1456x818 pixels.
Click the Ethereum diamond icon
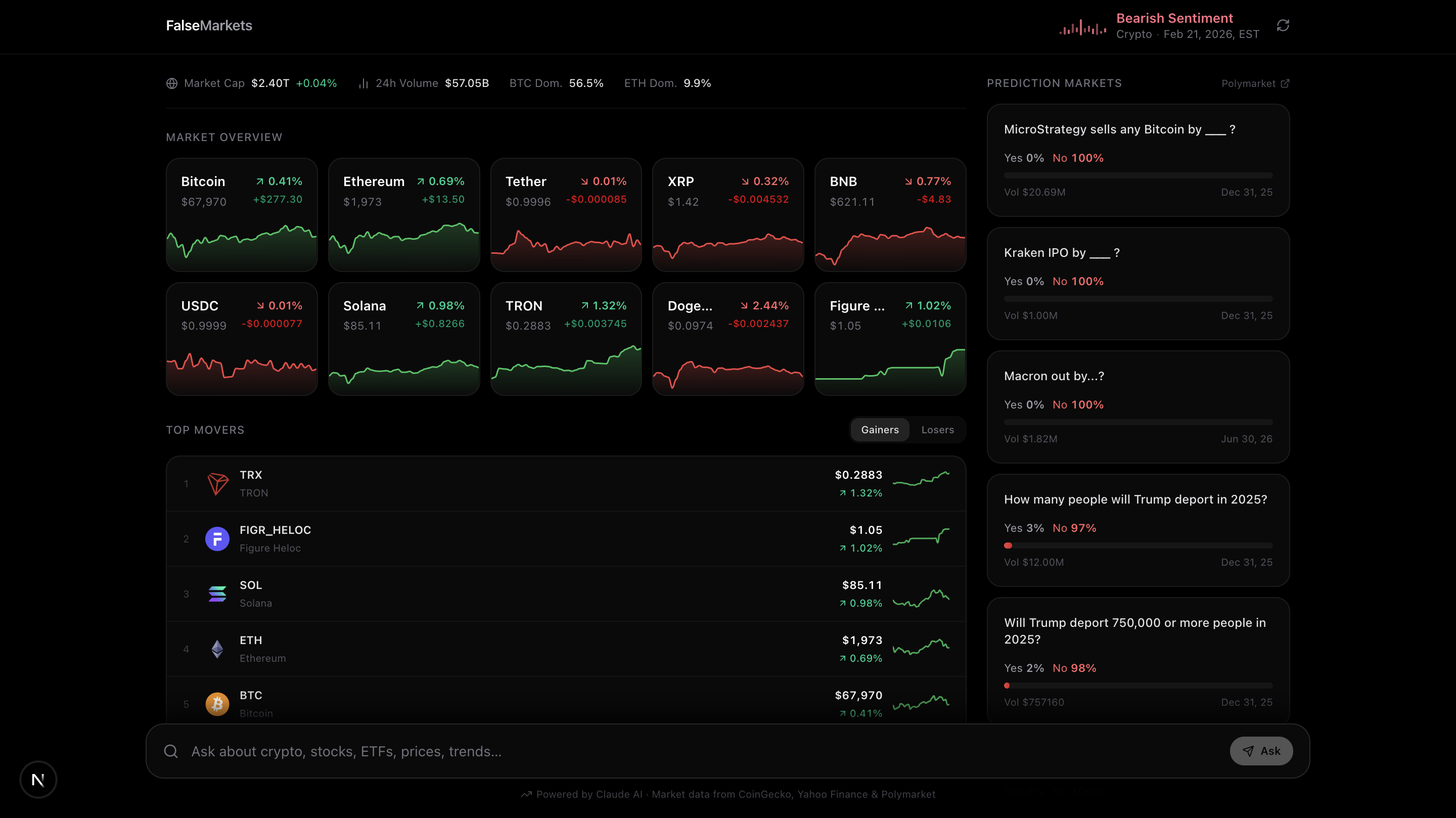pos(217,649)
